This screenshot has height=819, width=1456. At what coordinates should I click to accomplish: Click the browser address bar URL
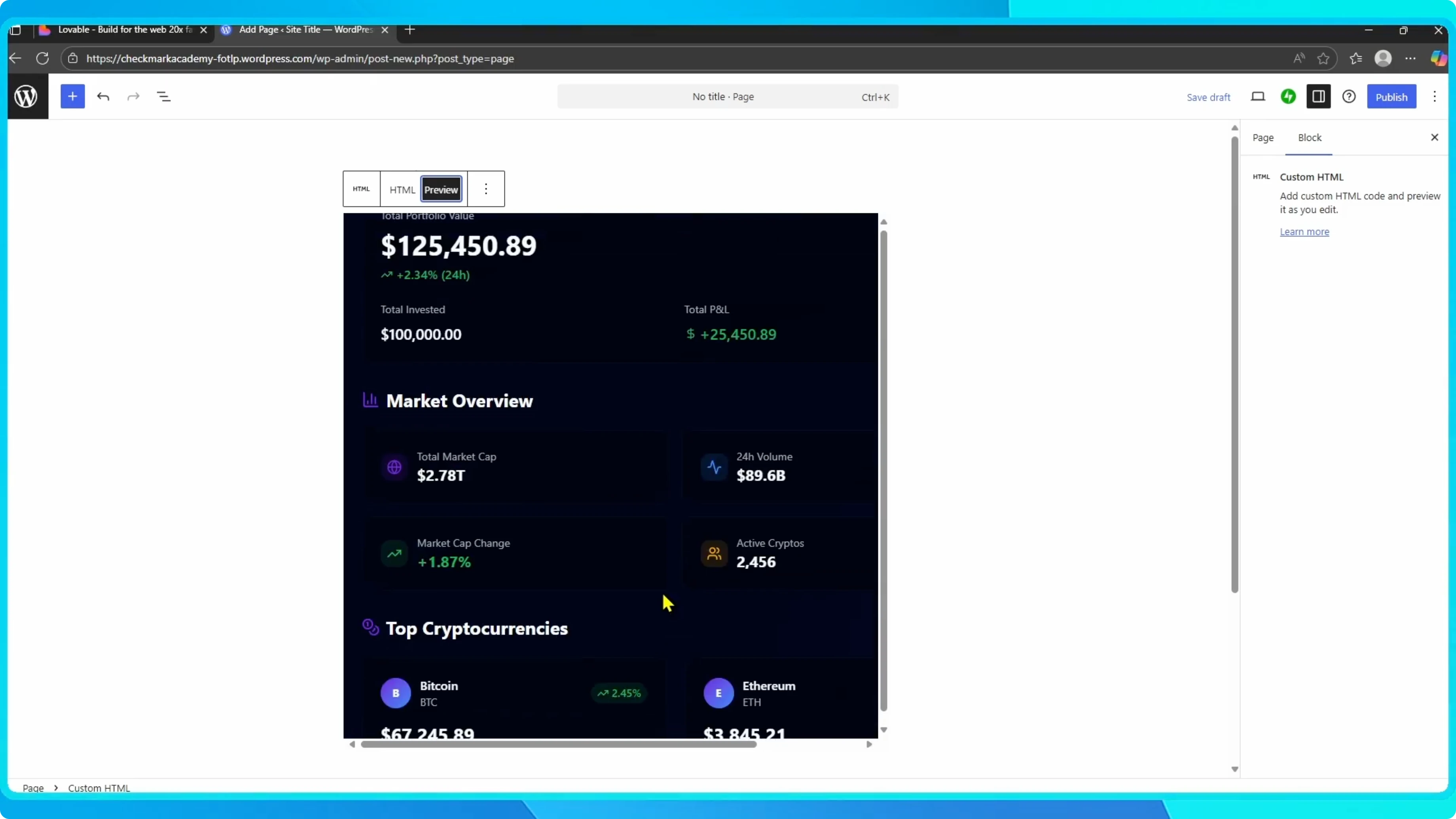tap(300, 58)
